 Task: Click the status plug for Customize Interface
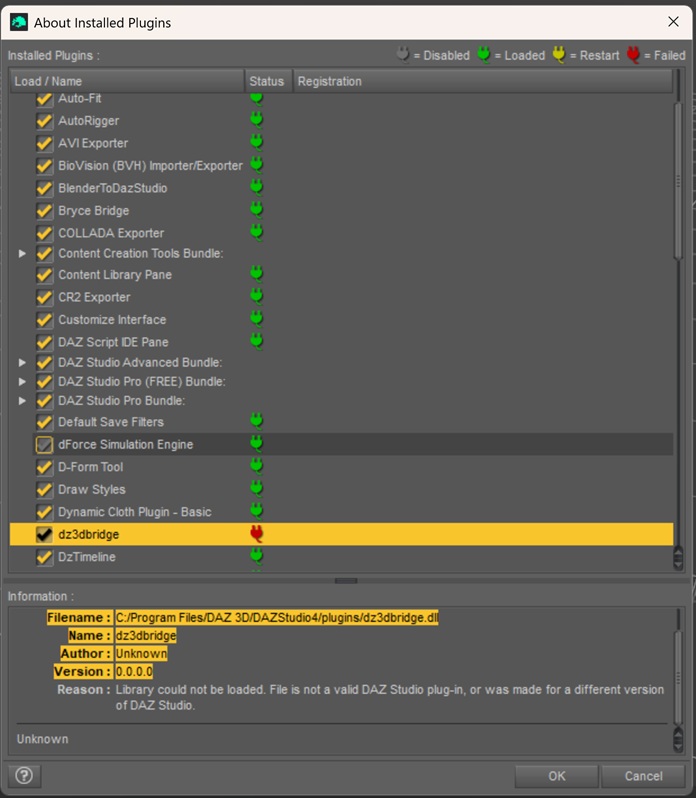coord(256,319)
